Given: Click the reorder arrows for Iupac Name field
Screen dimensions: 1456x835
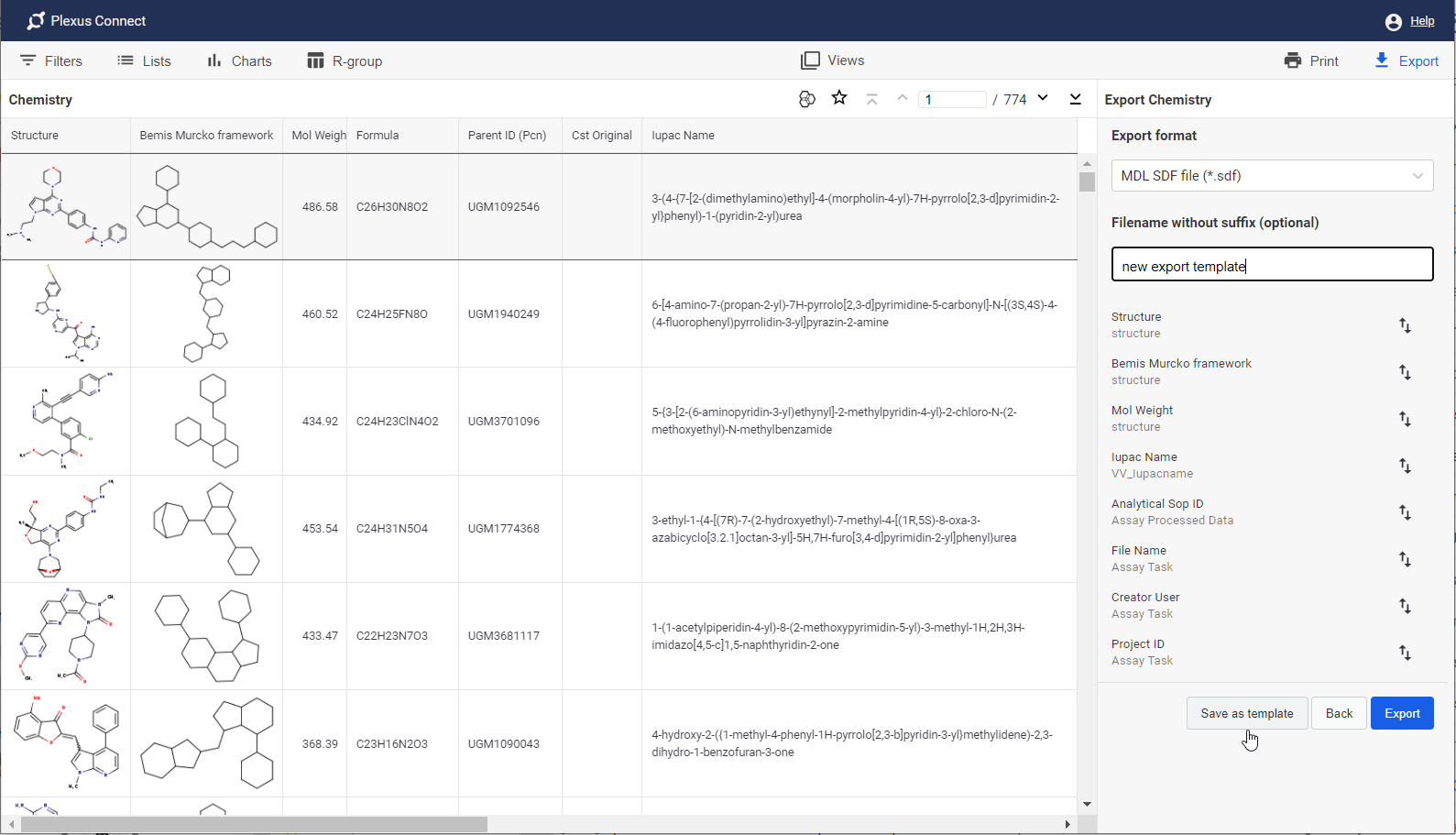Looking at the screenshot, I should pyautogui.click(x=1405, y=466).
